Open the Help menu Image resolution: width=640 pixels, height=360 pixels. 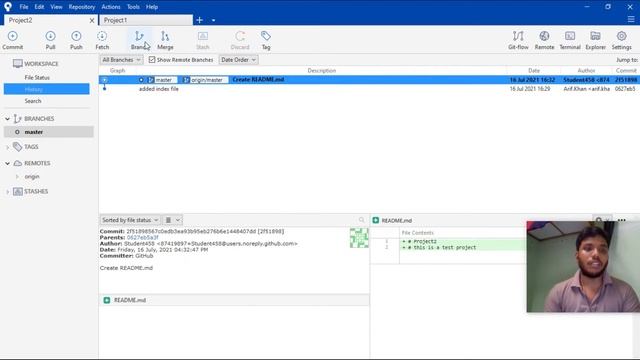[x=152, y=7]
